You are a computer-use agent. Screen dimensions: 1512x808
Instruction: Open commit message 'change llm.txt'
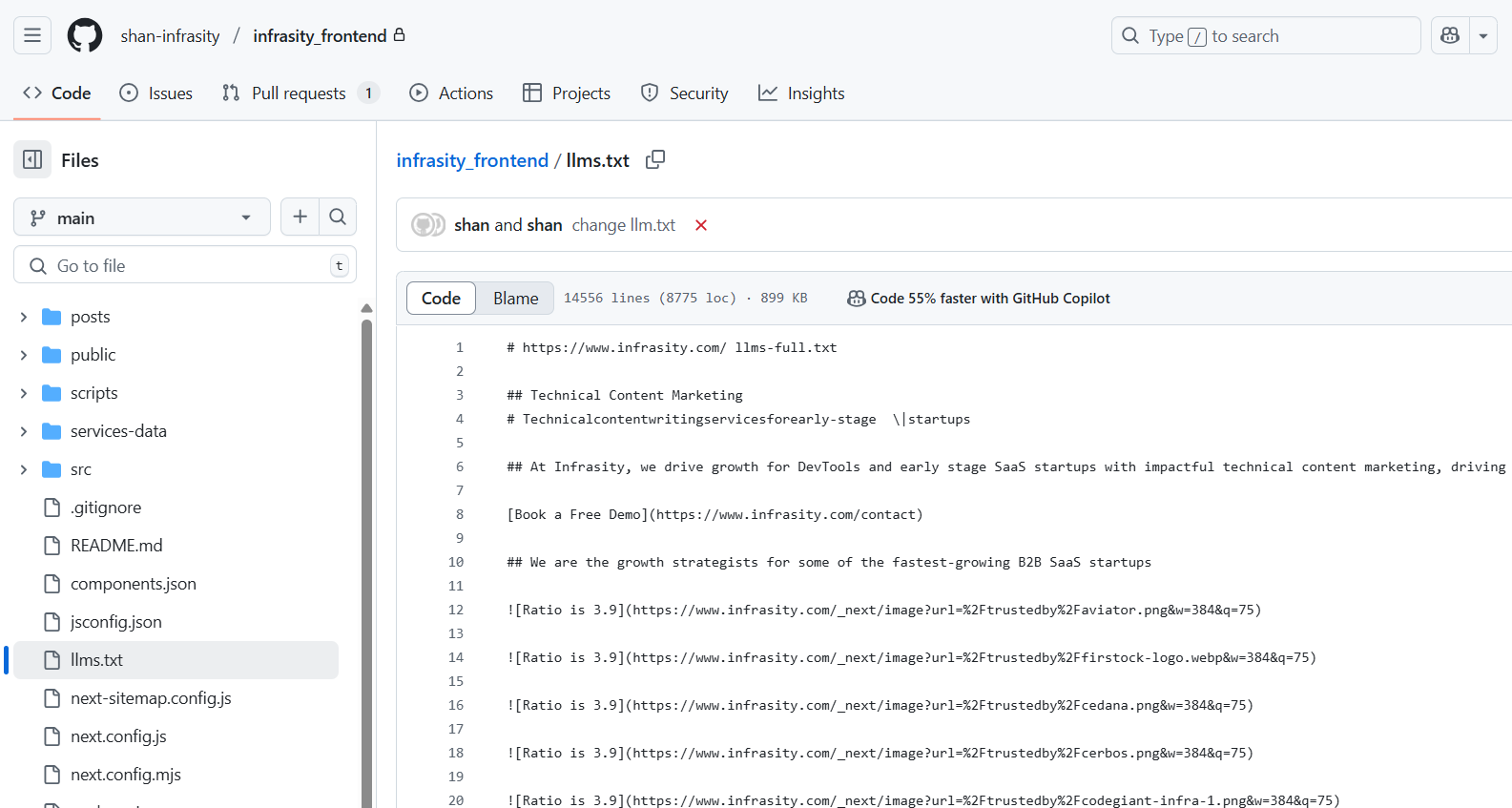tap(624, 225)
